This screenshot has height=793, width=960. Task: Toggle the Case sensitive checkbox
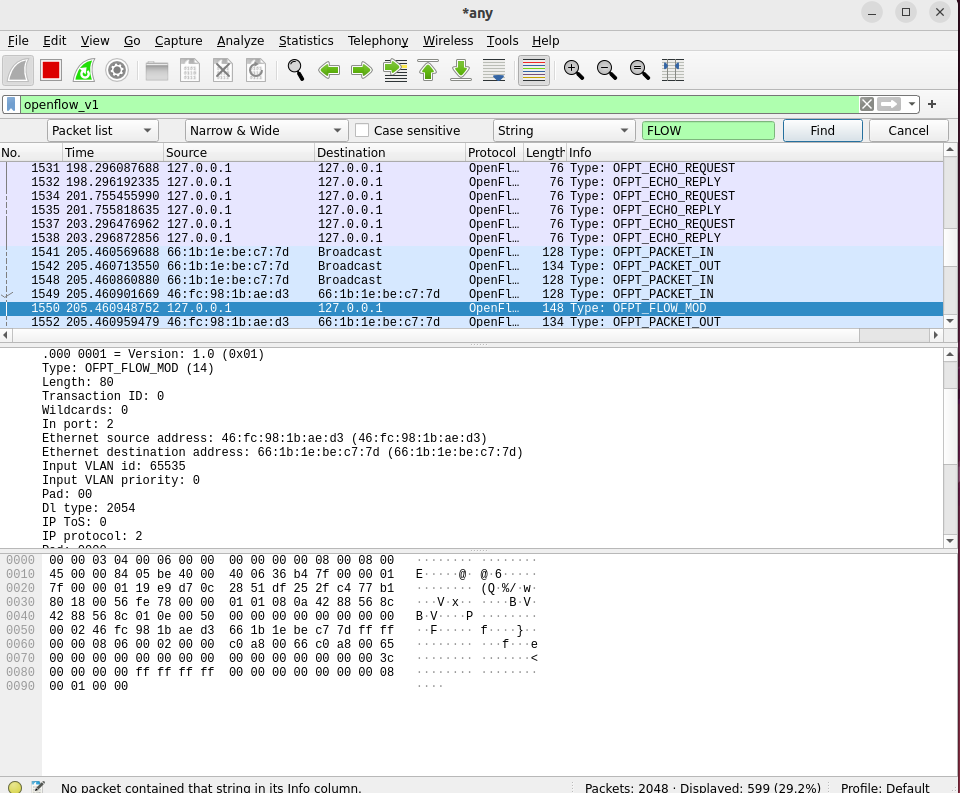click(362, 130)
